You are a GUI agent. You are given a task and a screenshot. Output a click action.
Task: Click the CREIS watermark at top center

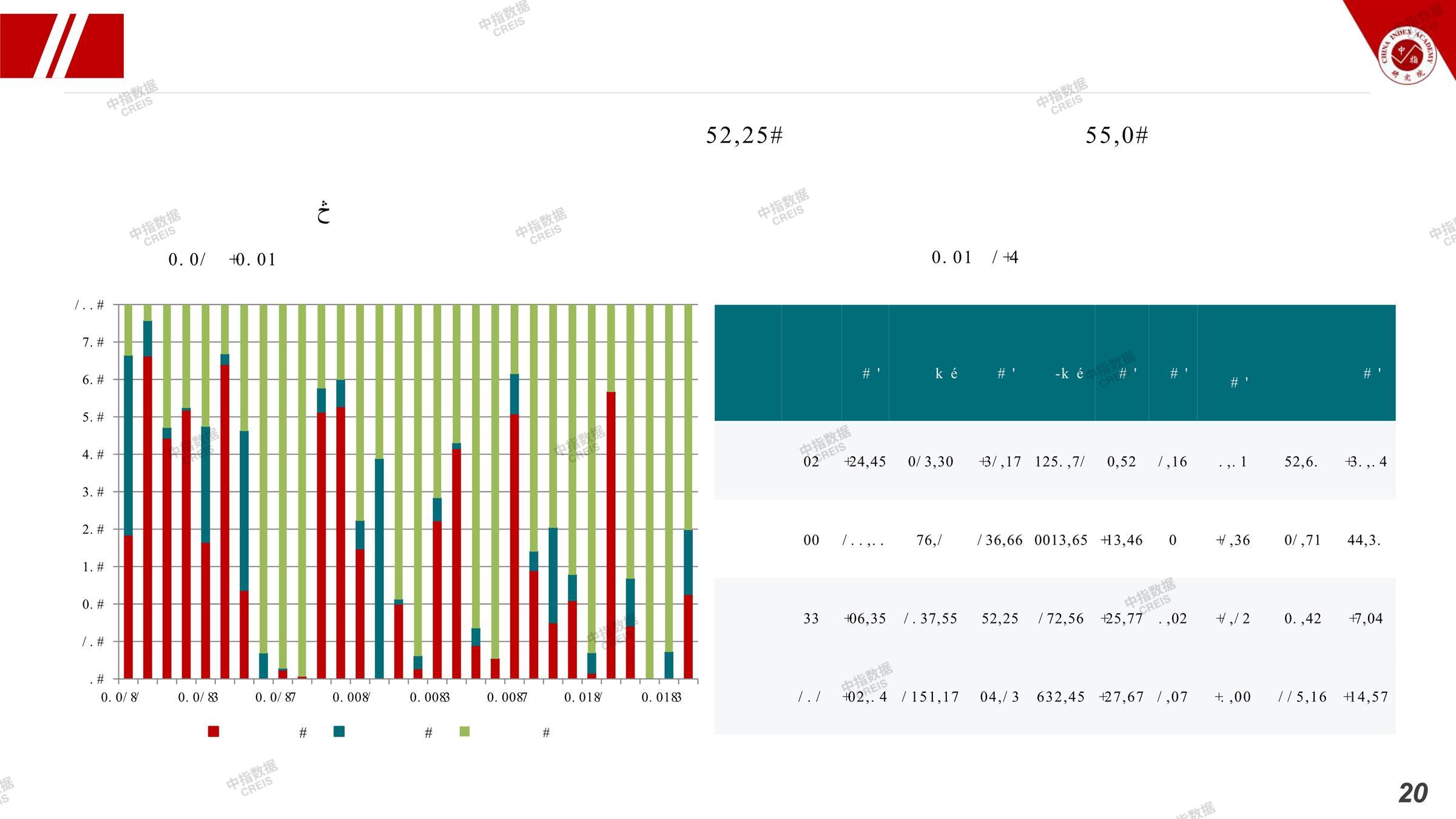pos(504,18)
